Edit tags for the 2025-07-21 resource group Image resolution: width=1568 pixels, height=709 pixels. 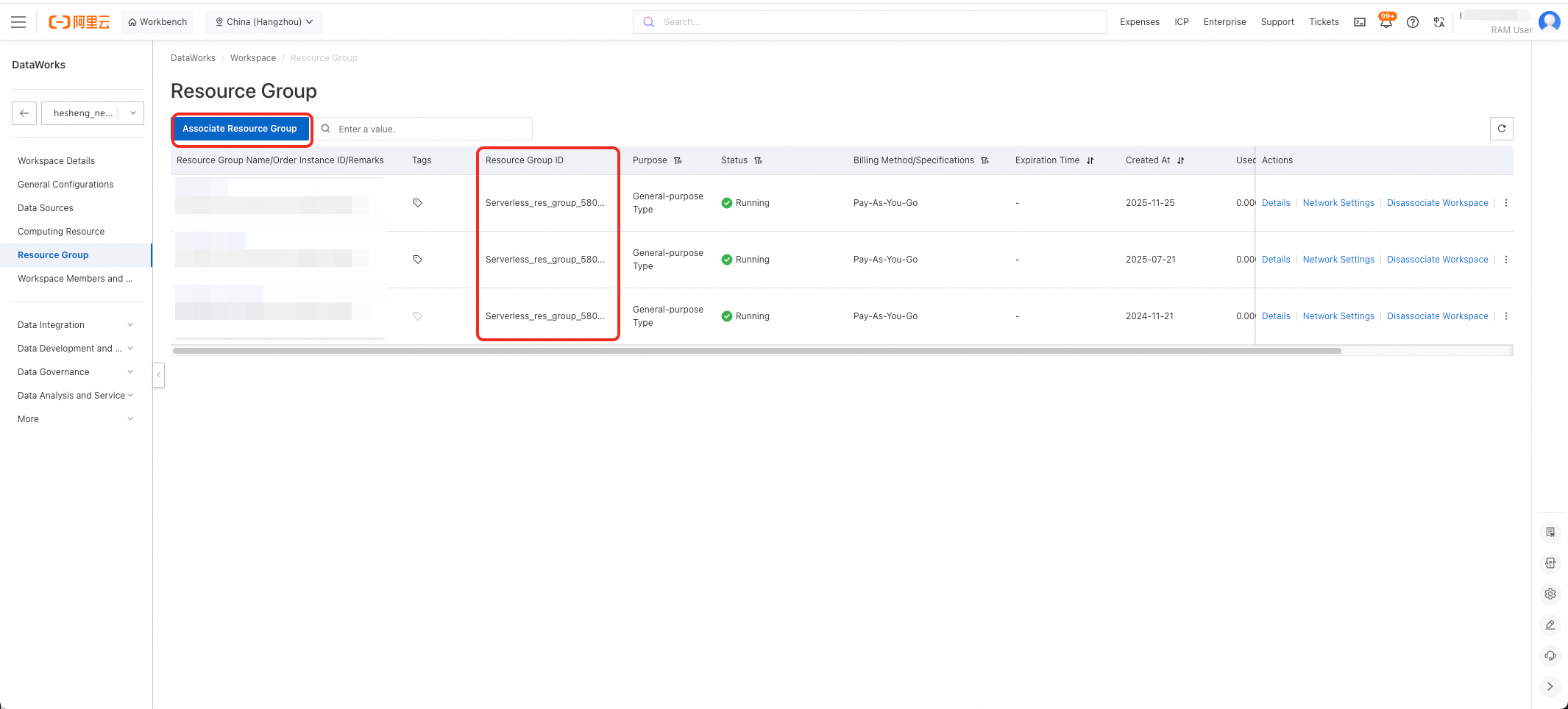coord(418,260)
